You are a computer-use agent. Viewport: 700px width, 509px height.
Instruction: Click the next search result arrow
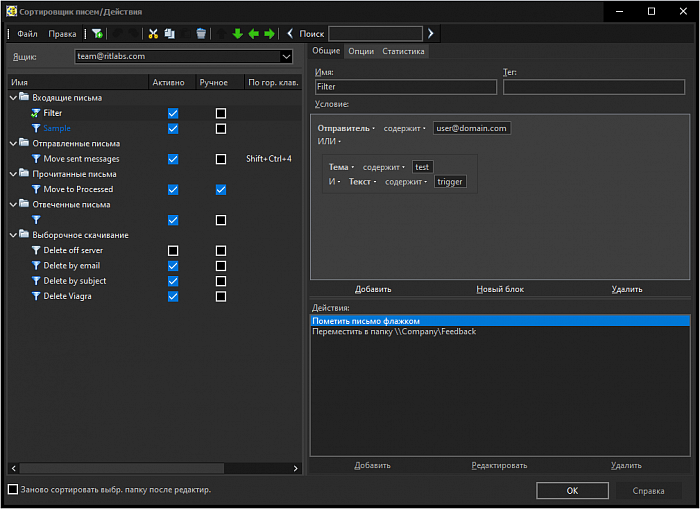pyautogui.click(x=430, y=33)
